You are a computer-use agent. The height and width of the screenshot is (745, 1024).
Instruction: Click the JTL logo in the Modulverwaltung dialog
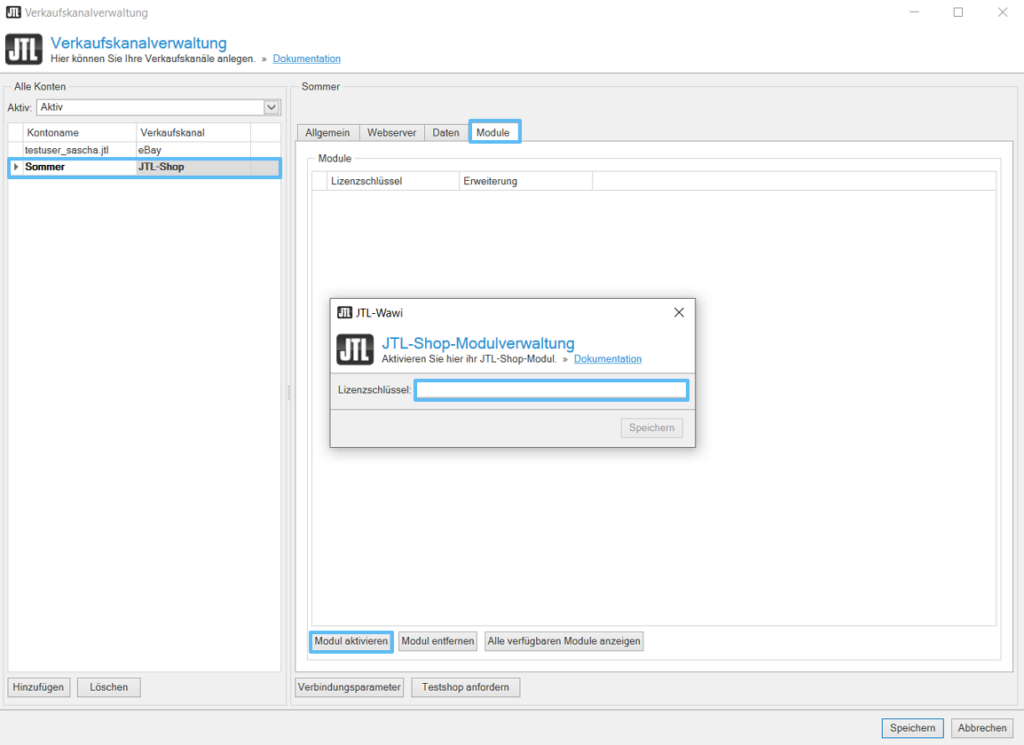pyautogui.click(x=355, y=349)
